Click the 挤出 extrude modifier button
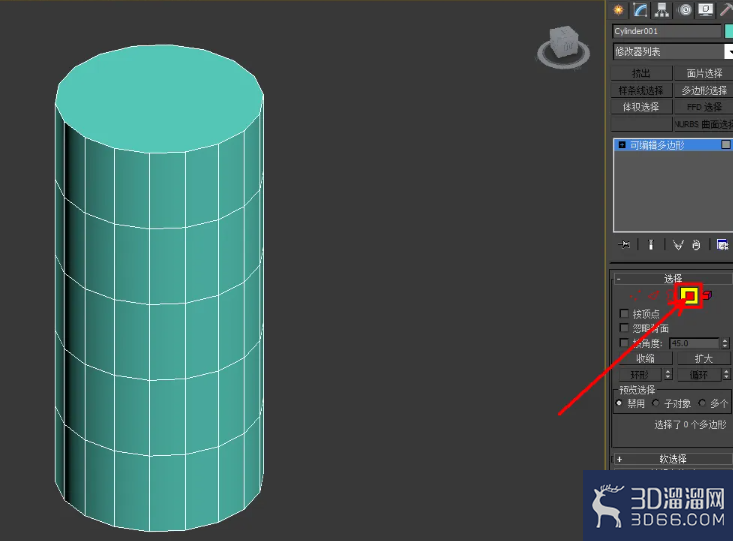This screenshot has height=541, width=733. click(x=641, y=73)
